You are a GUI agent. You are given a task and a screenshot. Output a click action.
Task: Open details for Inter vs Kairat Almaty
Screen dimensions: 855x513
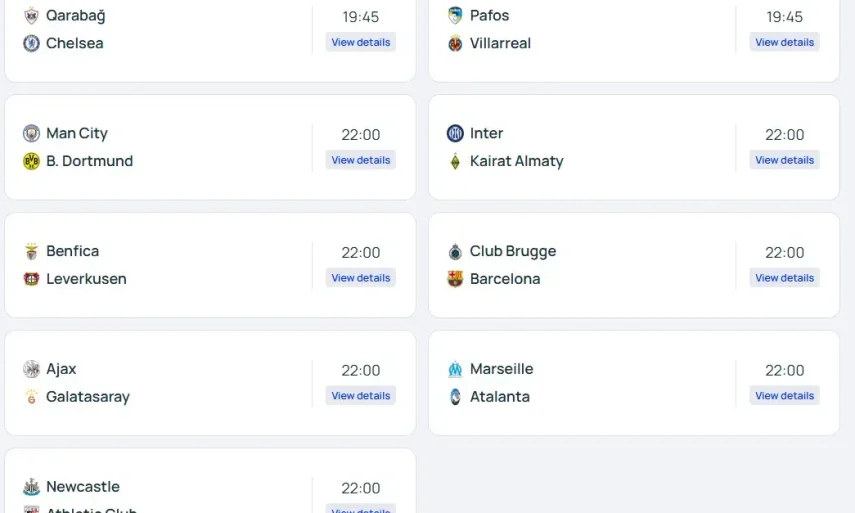point(784,160)
